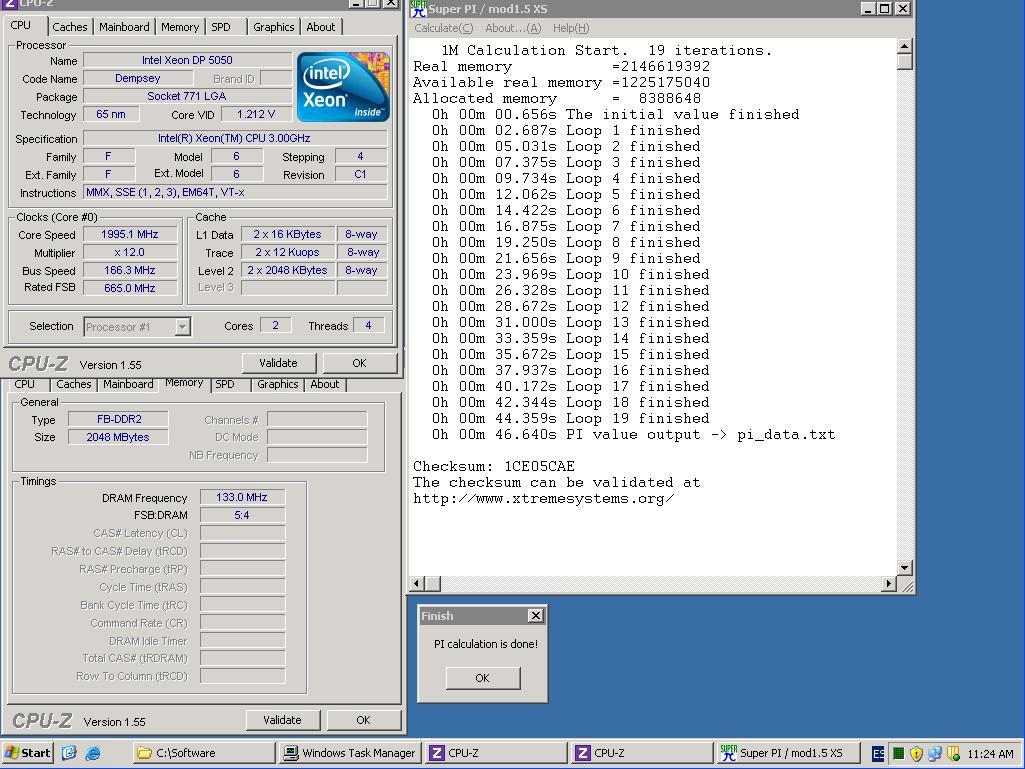Open Memory tab in CPU-Z processor window
The image size is (1025, 769).
pyautogui.click(x=180, y=27)
